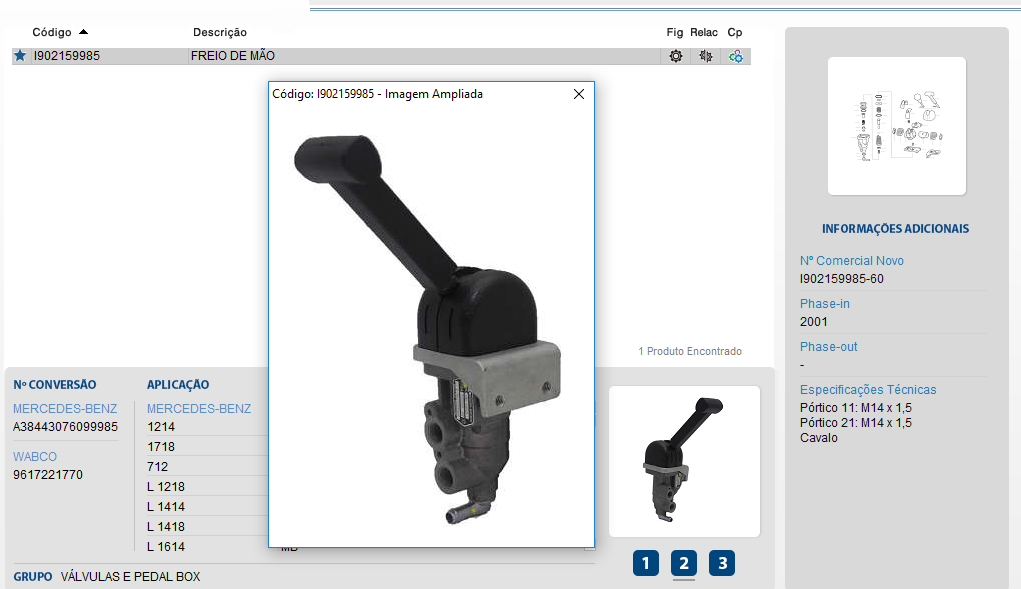Show product image 1

click(x=646, y=563)
